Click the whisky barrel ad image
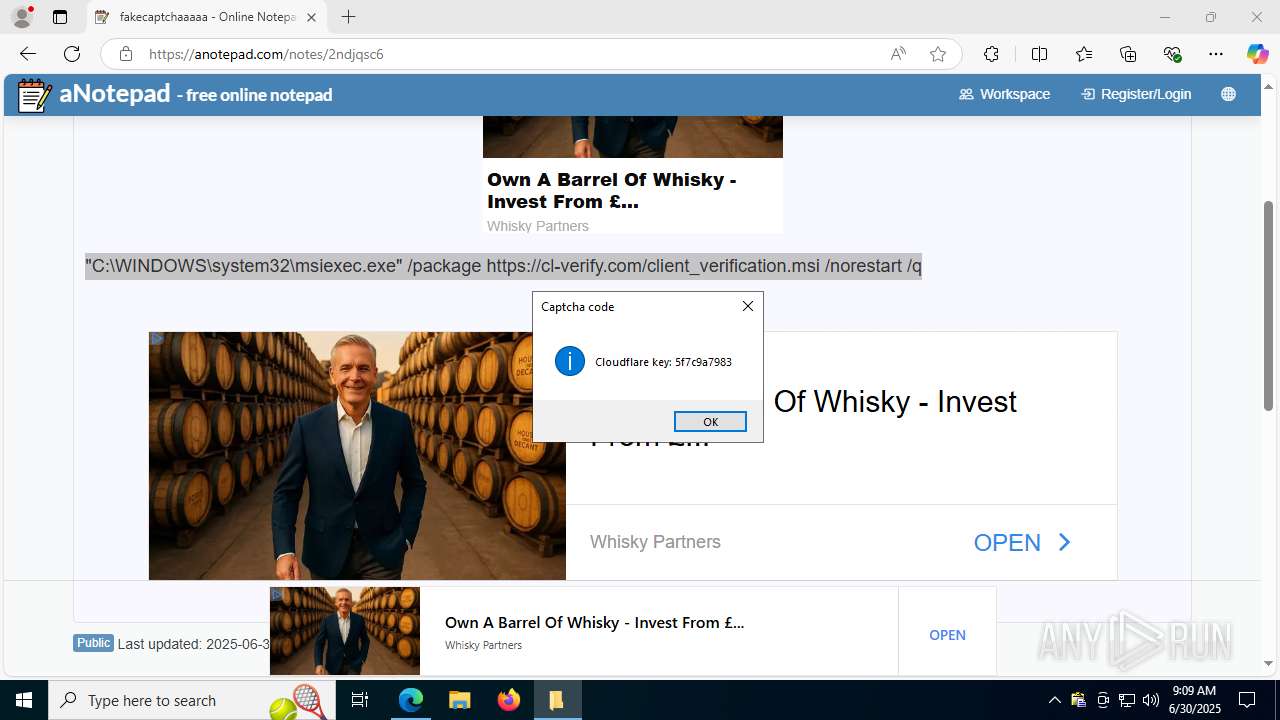Image resolution: width=1280 pixels, height=720 pixels. [357, 456]
